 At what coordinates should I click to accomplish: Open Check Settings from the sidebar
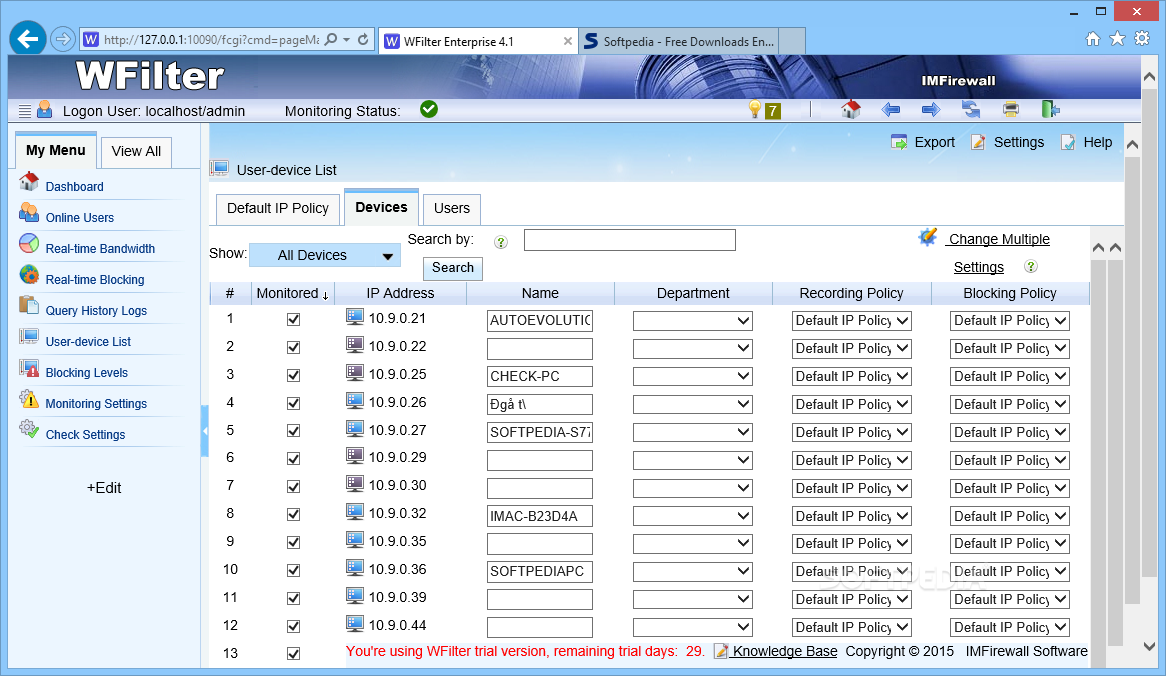(x=85, y=435)
